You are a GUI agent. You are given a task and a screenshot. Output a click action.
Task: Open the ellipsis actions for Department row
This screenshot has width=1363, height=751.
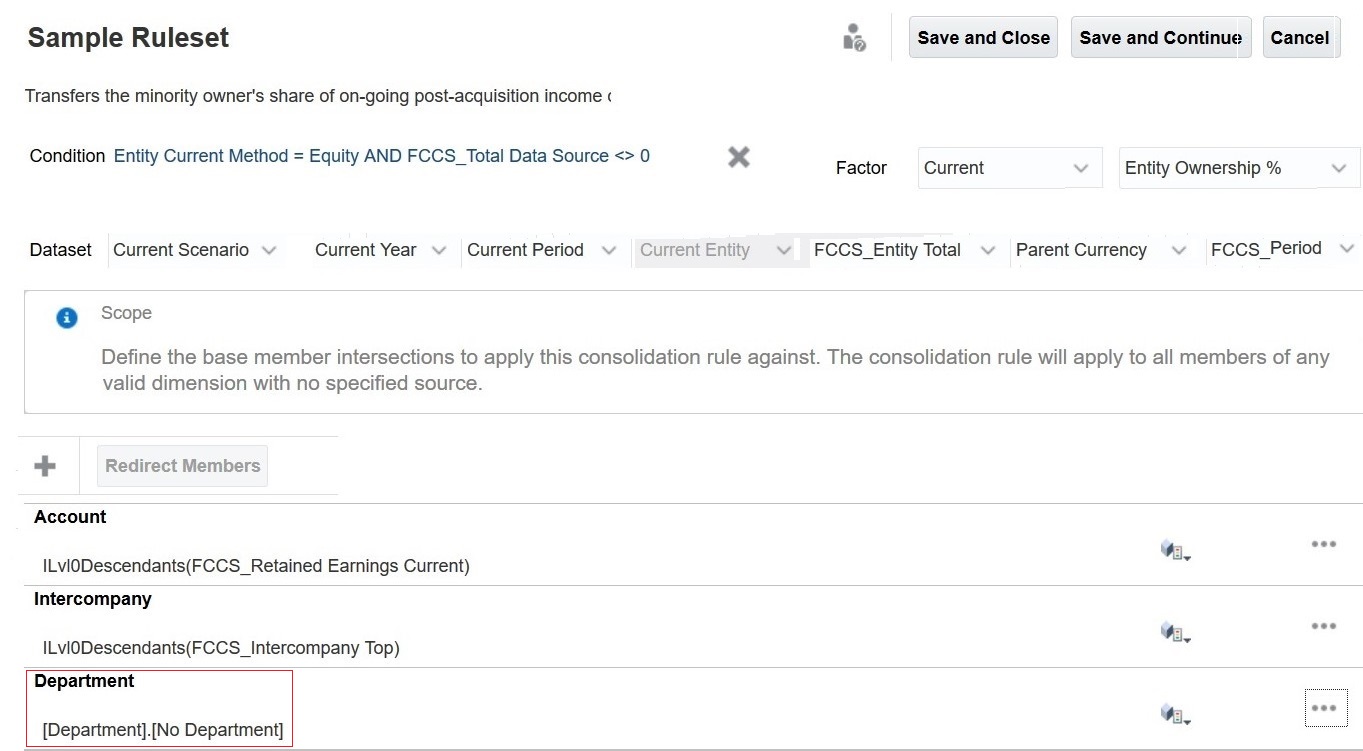point(1325,708)
